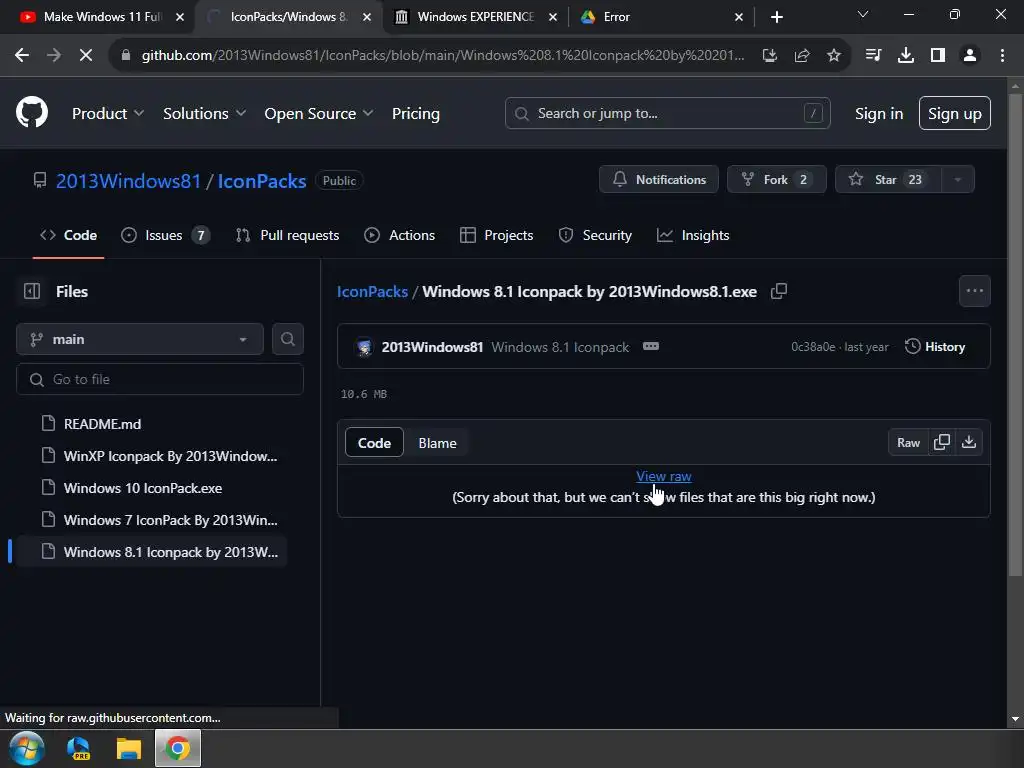Expand the Product menu
The image size is (1024, 768).
click(108, 113)
